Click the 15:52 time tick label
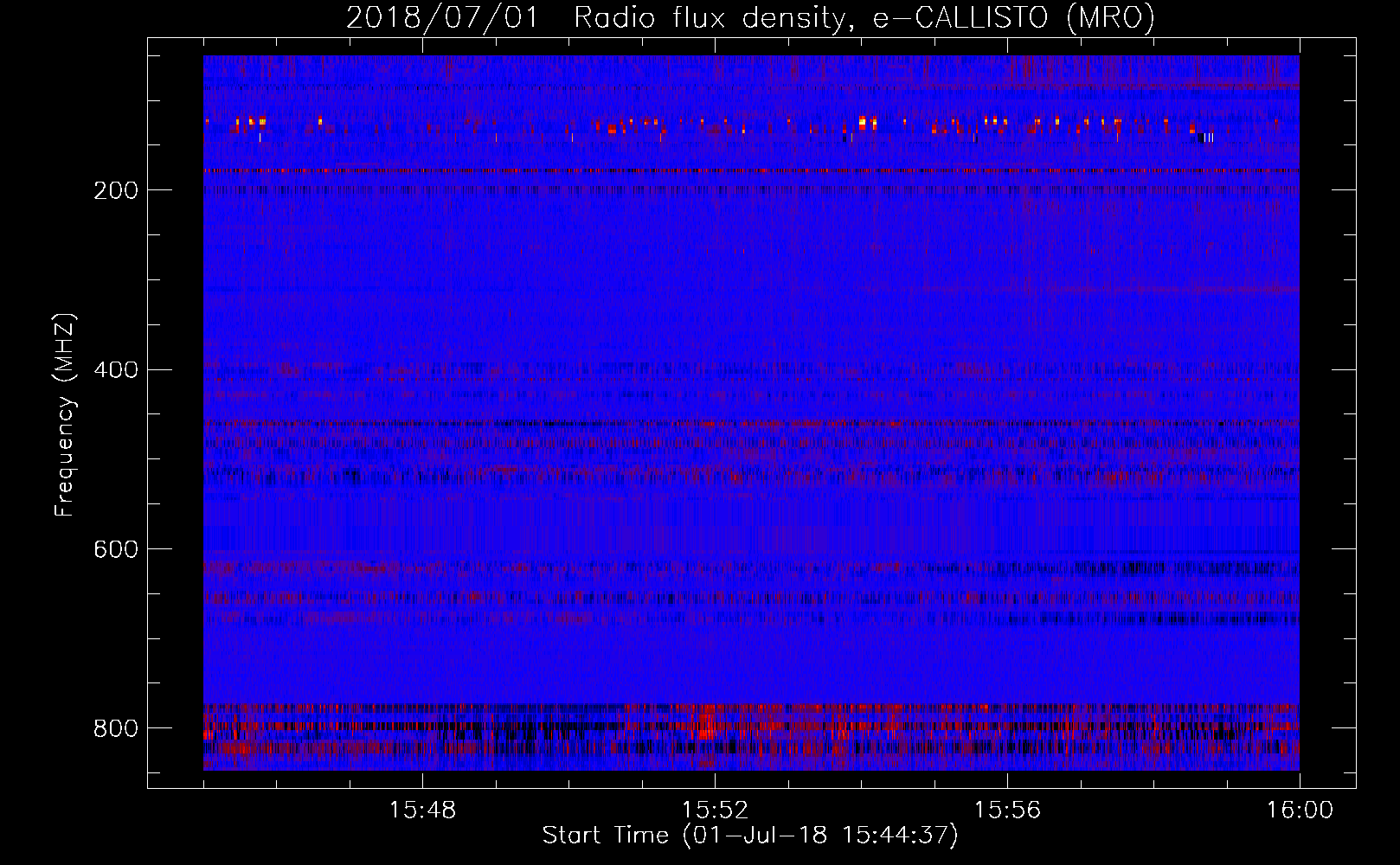This screenshot has width=1400, height=865. (x=715, y=811)
